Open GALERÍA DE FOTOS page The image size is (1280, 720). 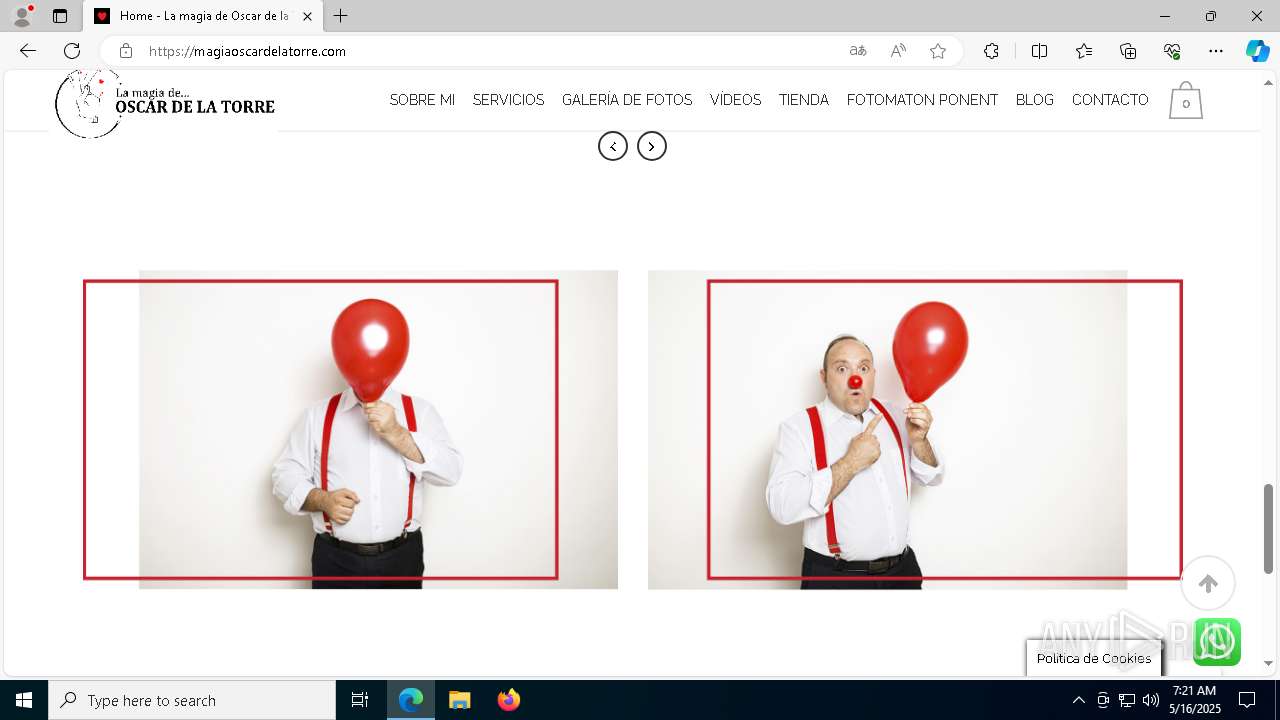point(627,100)
